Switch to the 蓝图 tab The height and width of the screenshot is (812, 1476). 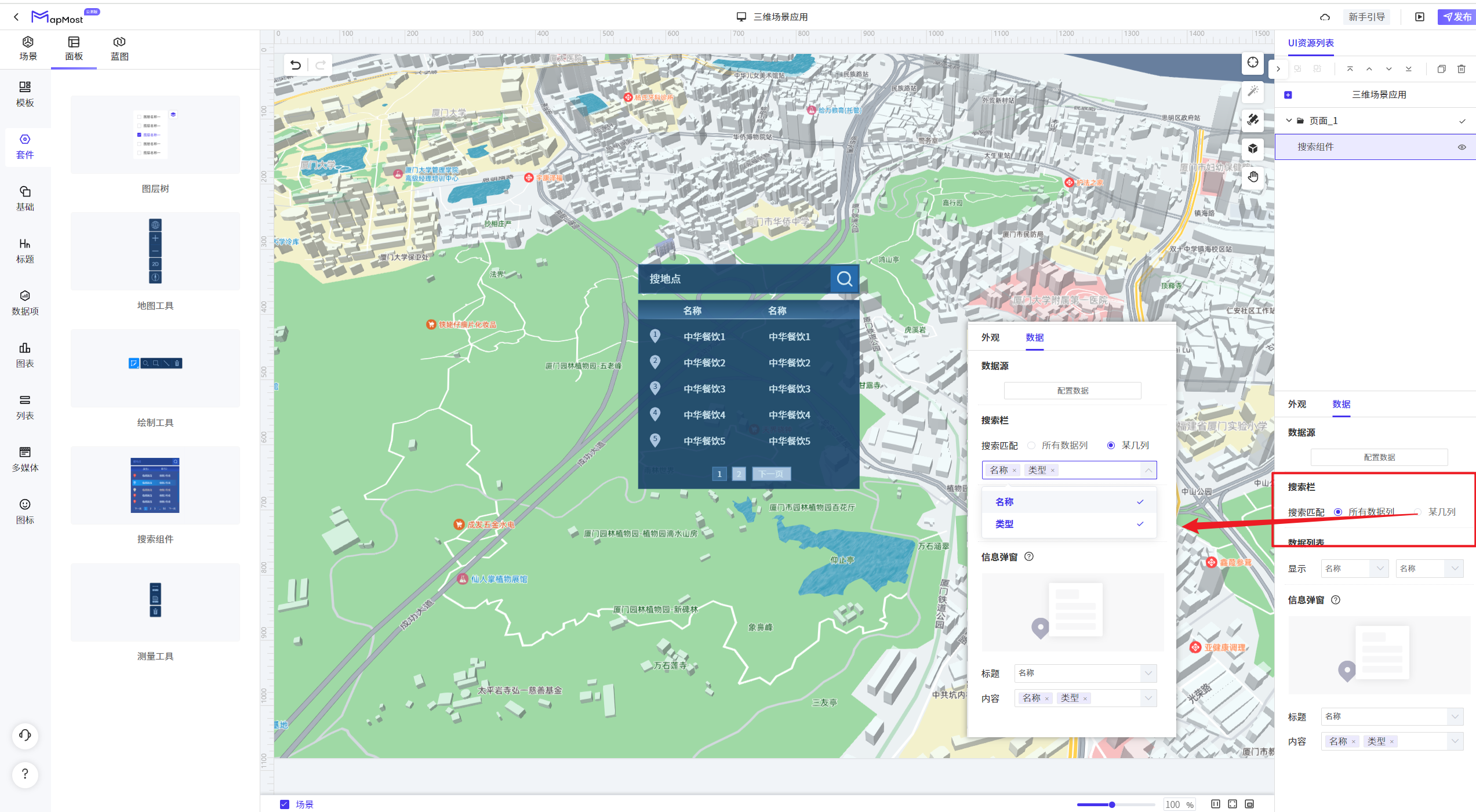(x=119, y=49)
